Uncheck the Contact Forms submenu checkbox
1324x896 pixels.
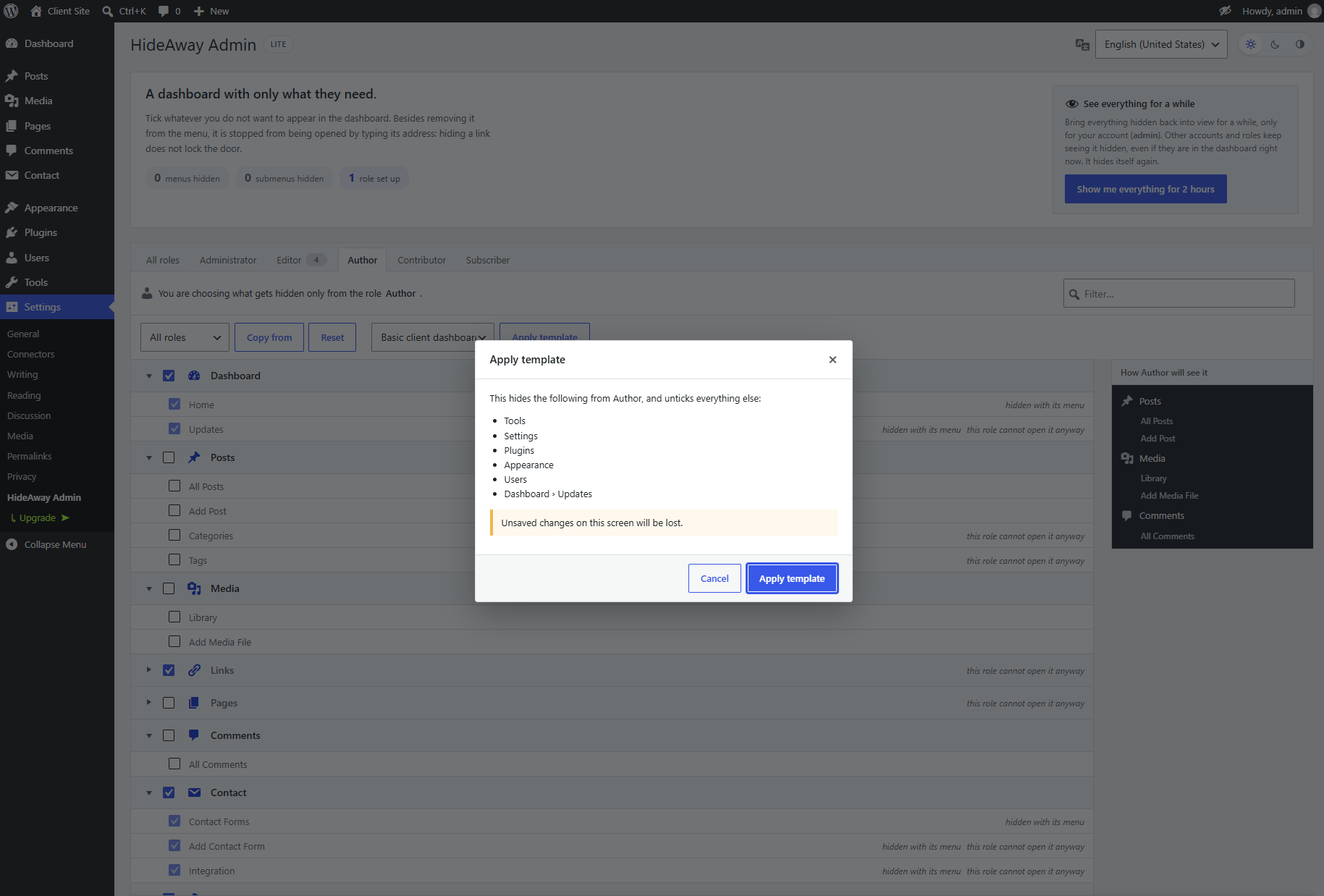[174, 821]
